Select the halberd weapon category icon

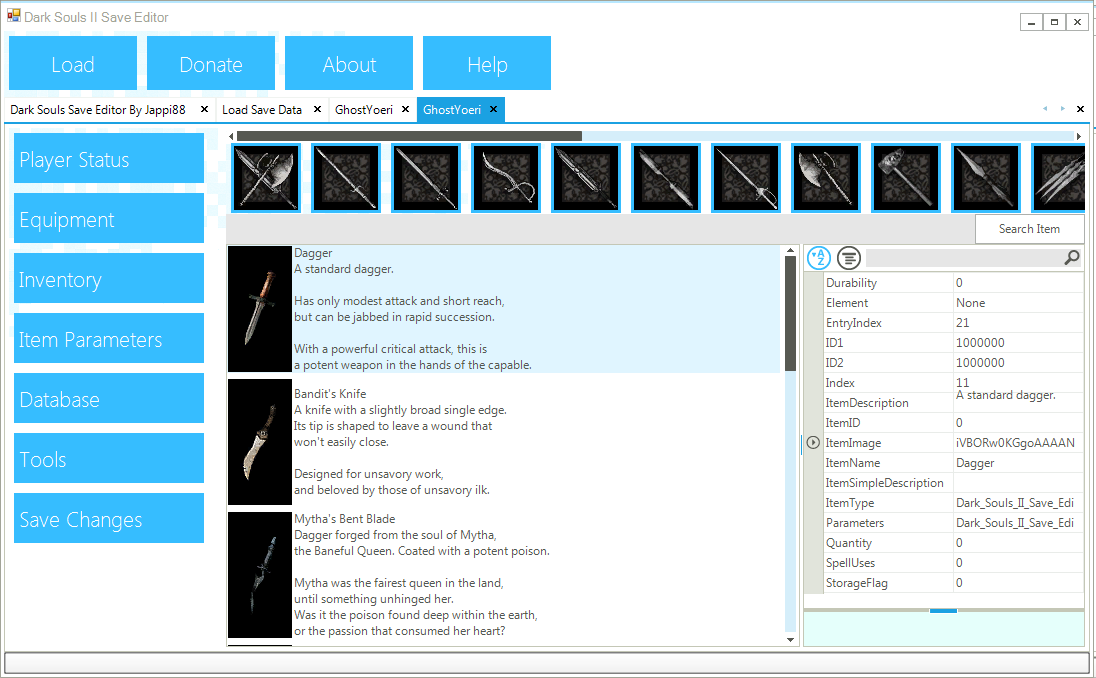(825, 178)
